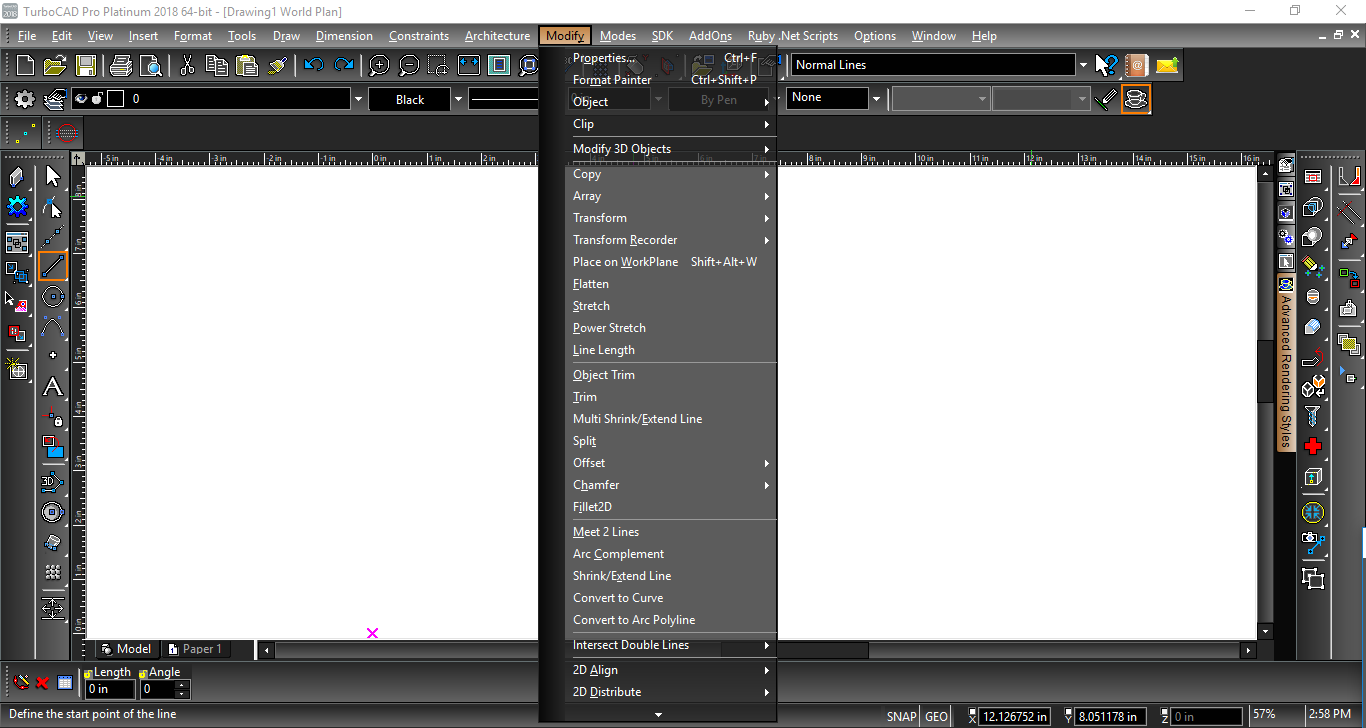
Task: Toggle the snap points toolbar button
Action: tap(24, 132)
